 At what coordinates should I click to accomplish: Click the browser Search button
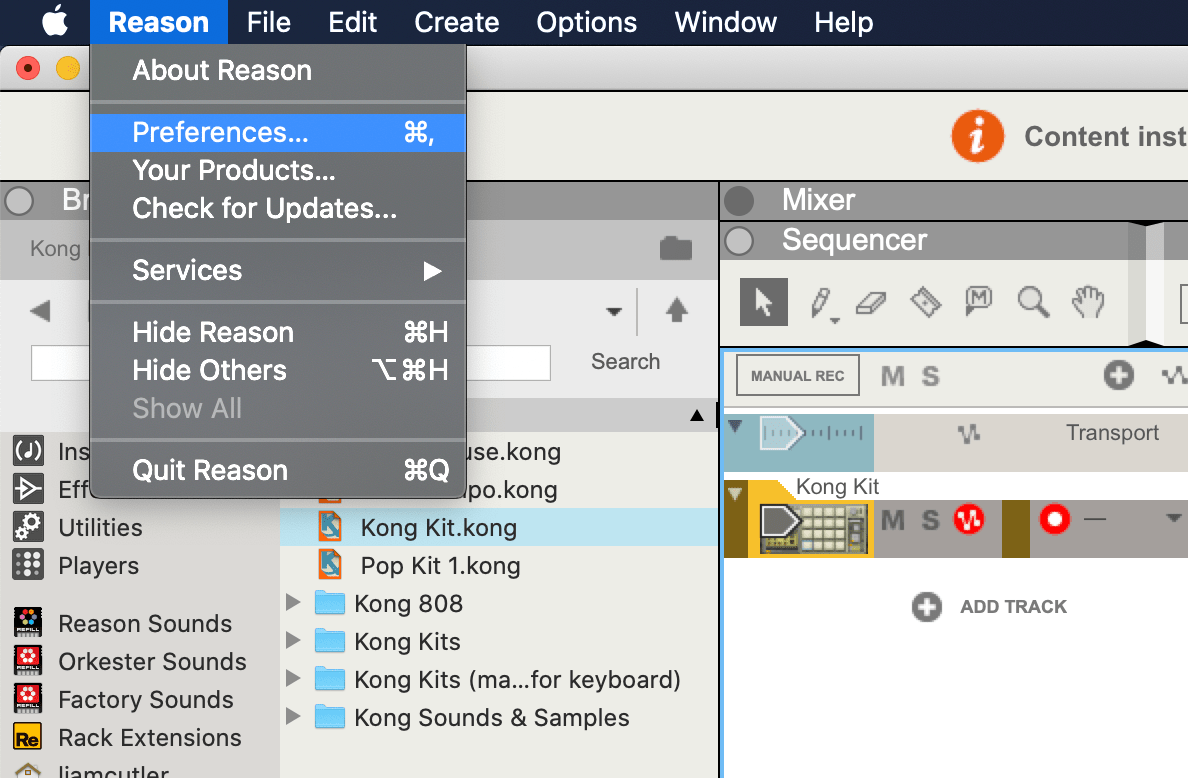coord(625,361)
